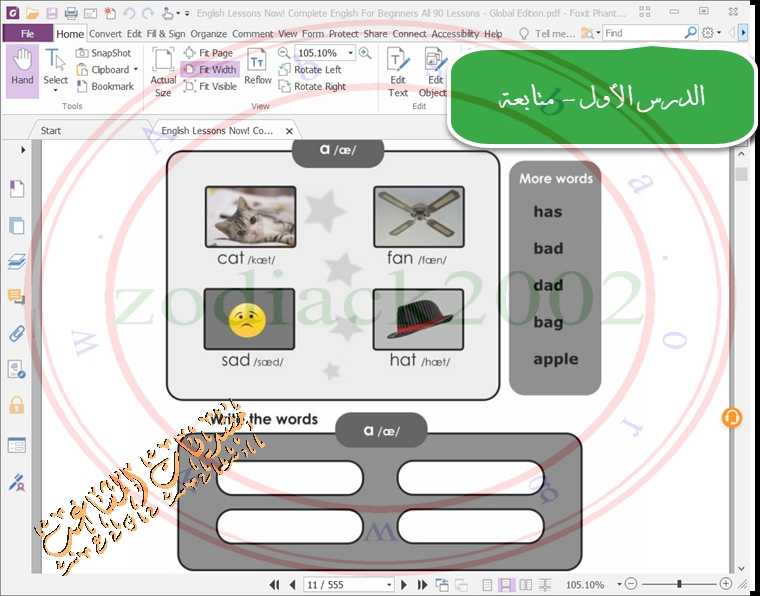The image size is (760, 596).
Task: Open the comments panel in left sidebar
Action: [x=17, y=297]
